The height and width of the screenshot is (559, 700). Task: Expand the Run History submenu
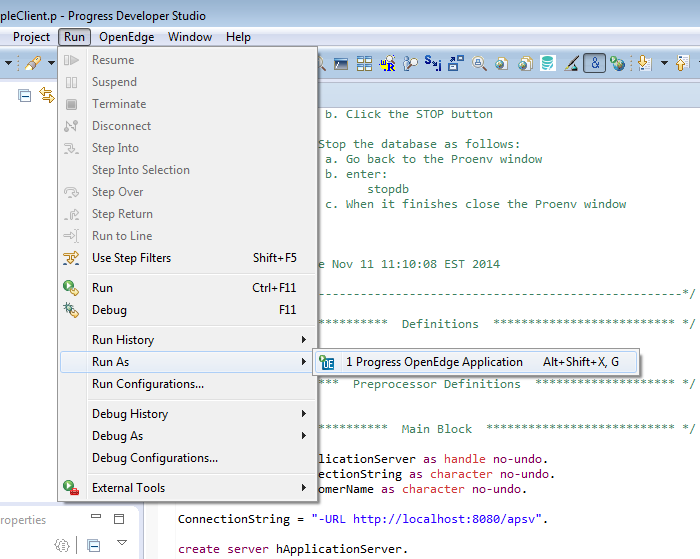[188, 340]
